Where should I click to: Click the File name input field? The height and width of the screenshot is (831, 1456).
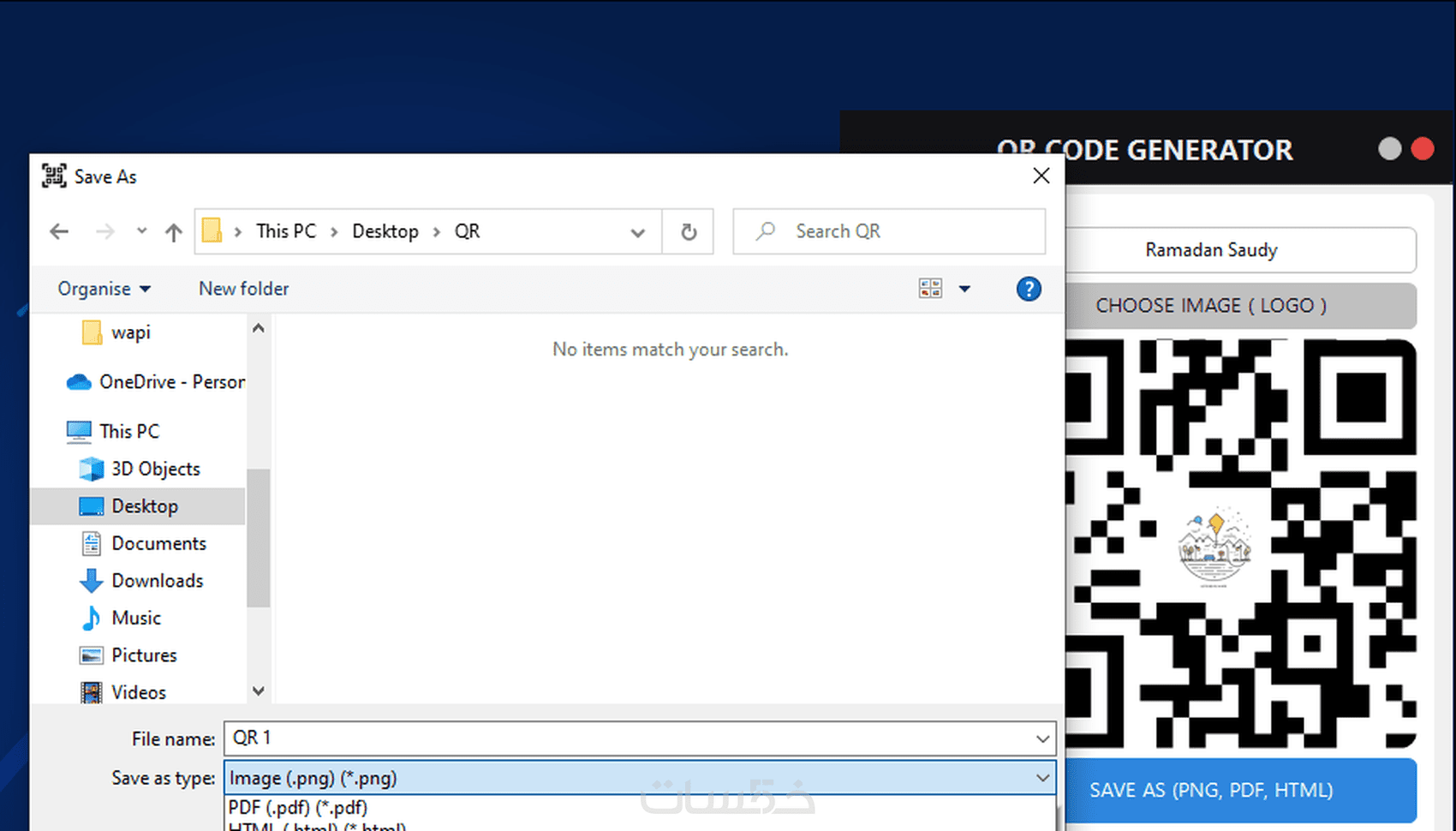[x=640, y=738]
